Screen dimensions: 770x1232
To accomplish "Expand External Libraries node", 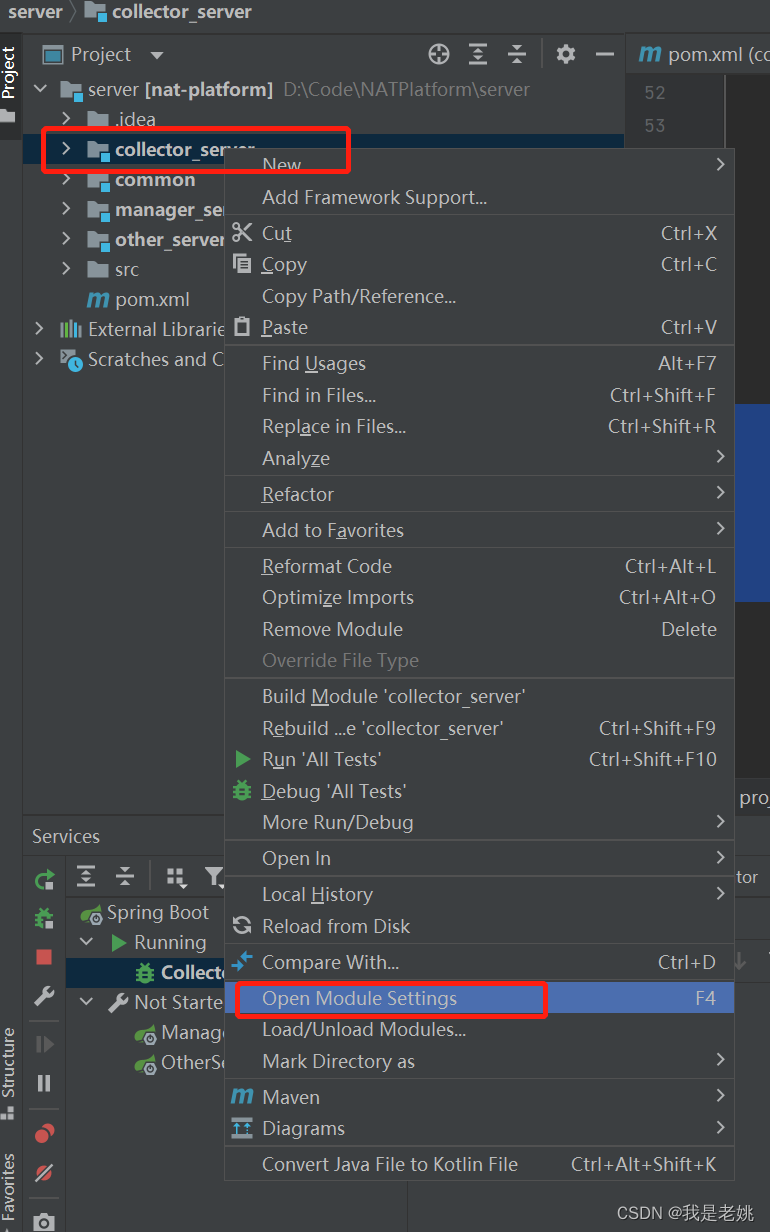I will [x=40, y=329].
